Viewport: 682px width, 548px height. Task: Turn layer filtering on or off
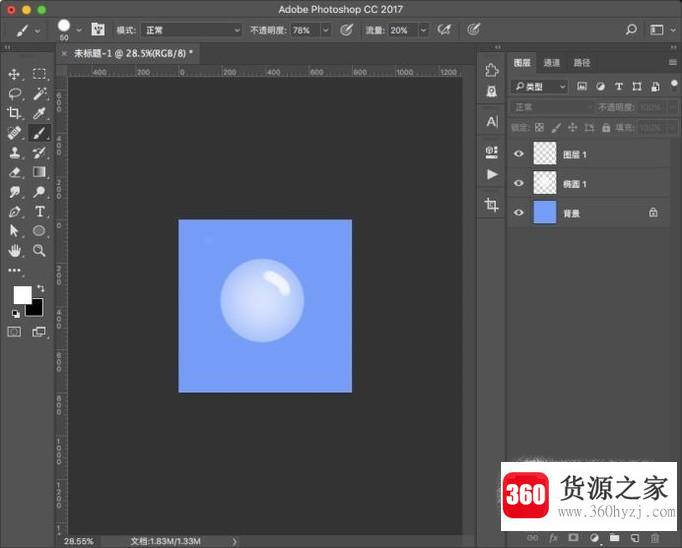click(x=674, y=84)
